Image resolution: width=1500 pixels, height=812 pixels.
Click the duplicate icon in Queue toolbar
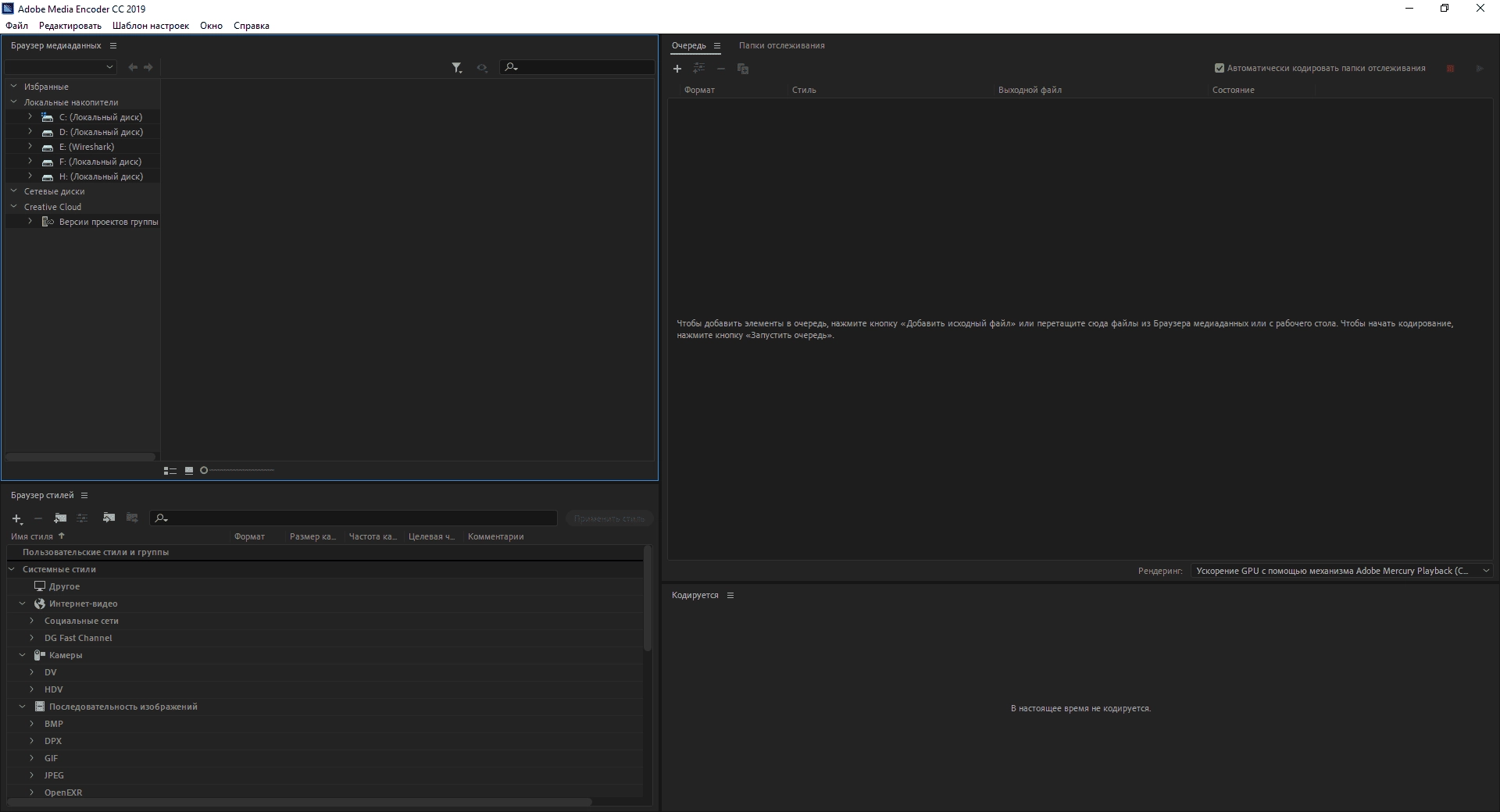pyautogui.click(x=743, y=69)
